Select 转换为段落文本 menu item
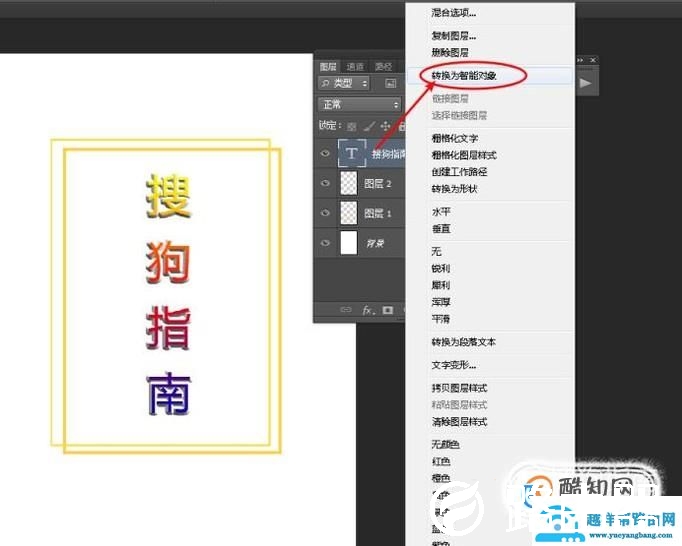Viewport: 682px width, 546px height. 464,342
